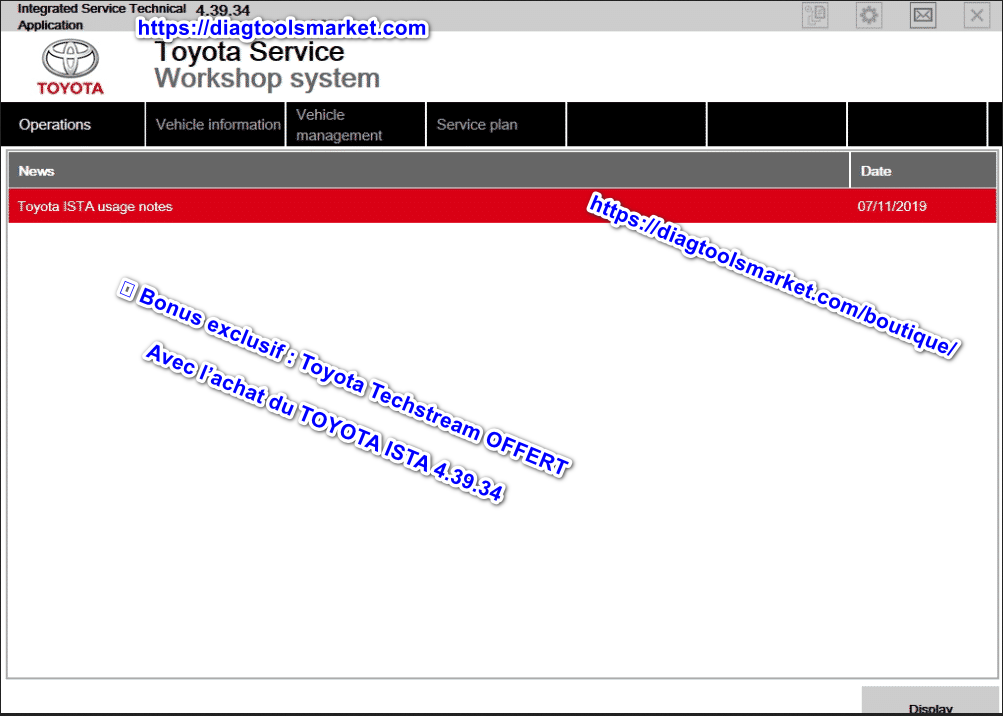Viewport: 1003px width, 716px height.
Task: Click the first empty tab after Service plan
Action: tap(636, 125)
